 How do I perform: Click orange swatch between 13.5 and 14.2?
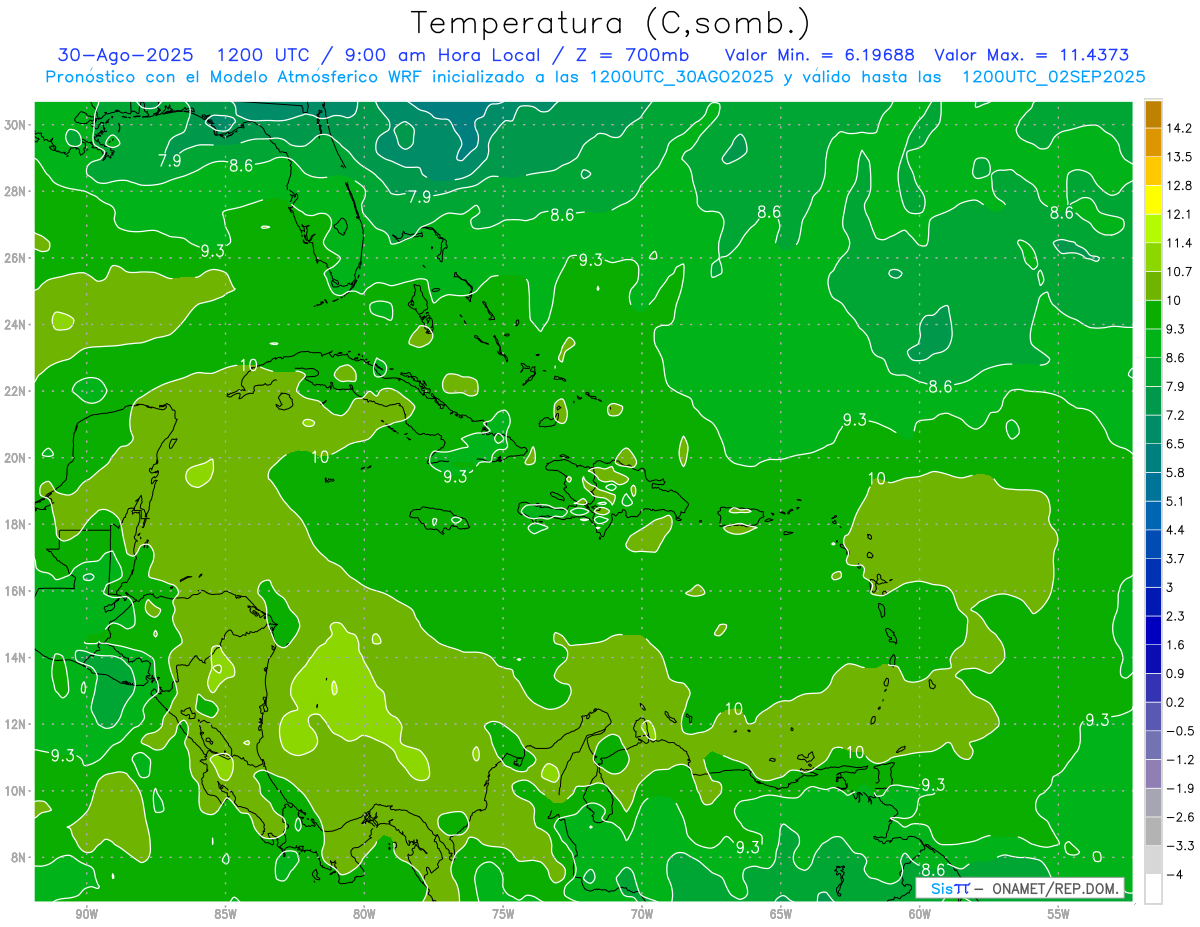pos(1153,143)
